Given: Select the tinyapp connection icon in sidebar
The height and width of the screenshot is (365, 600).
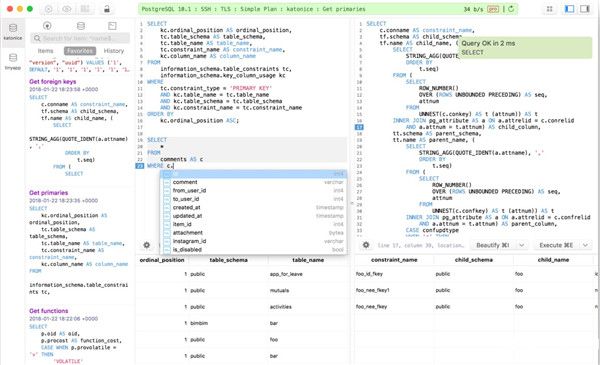Looking at the screenshot, I should tap(13, 61).
